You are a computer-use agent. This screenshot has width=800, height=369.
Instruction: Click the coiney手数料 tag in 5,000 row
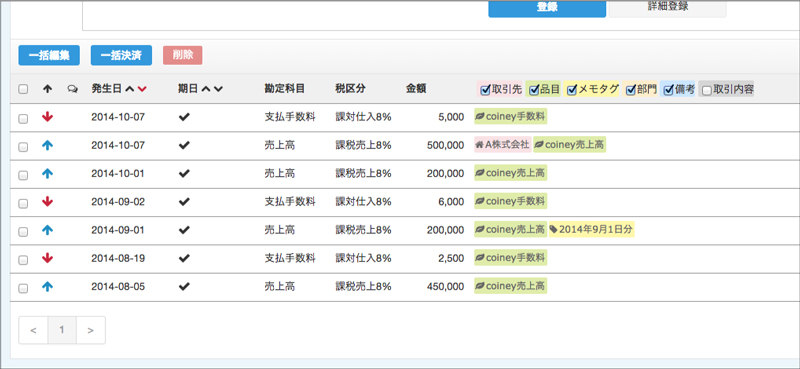(x=510, y=116)
